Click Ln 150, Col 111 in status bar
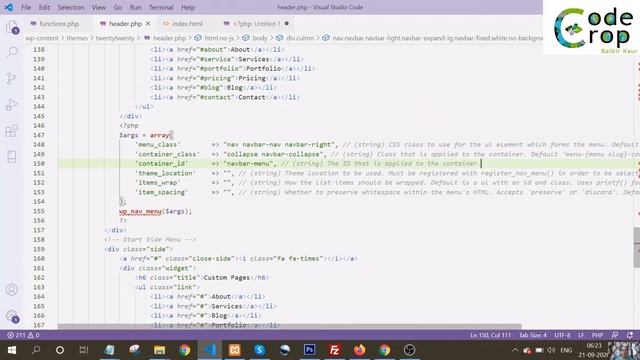Screen dimensions: 640x360 click(x=490, y=335)
